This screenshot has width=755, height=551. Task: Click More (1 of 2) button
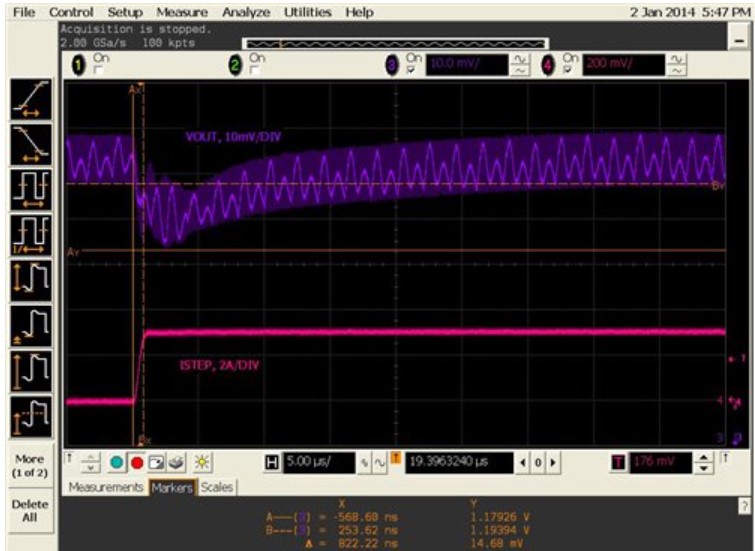point(28,464)
